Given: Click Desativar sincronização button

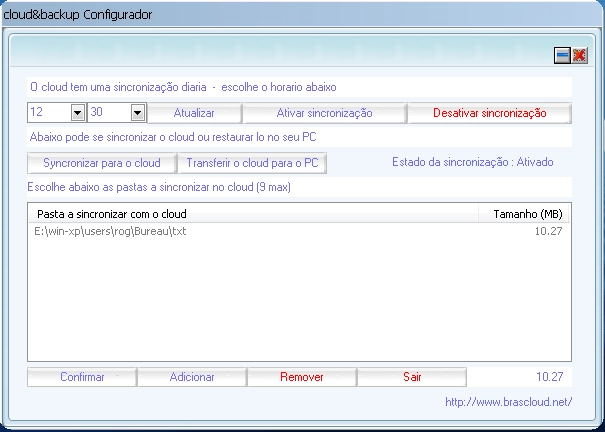Looking at the screenshot, I should (x=489, y=113).
